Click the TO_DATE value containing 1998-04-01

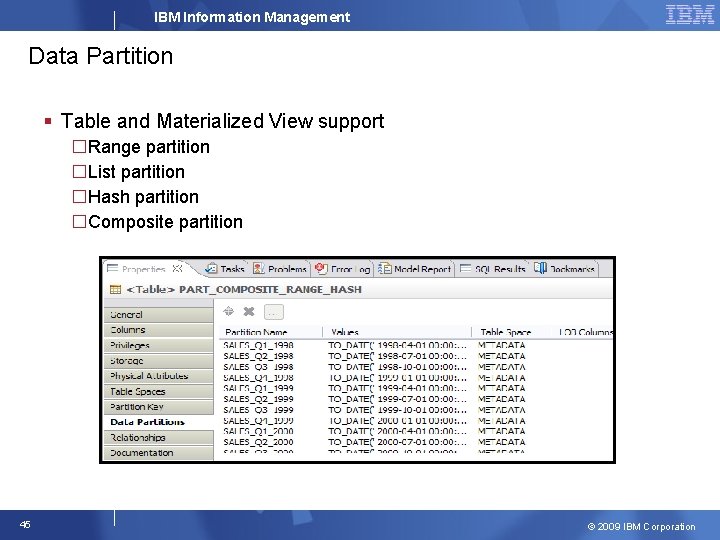397,345
